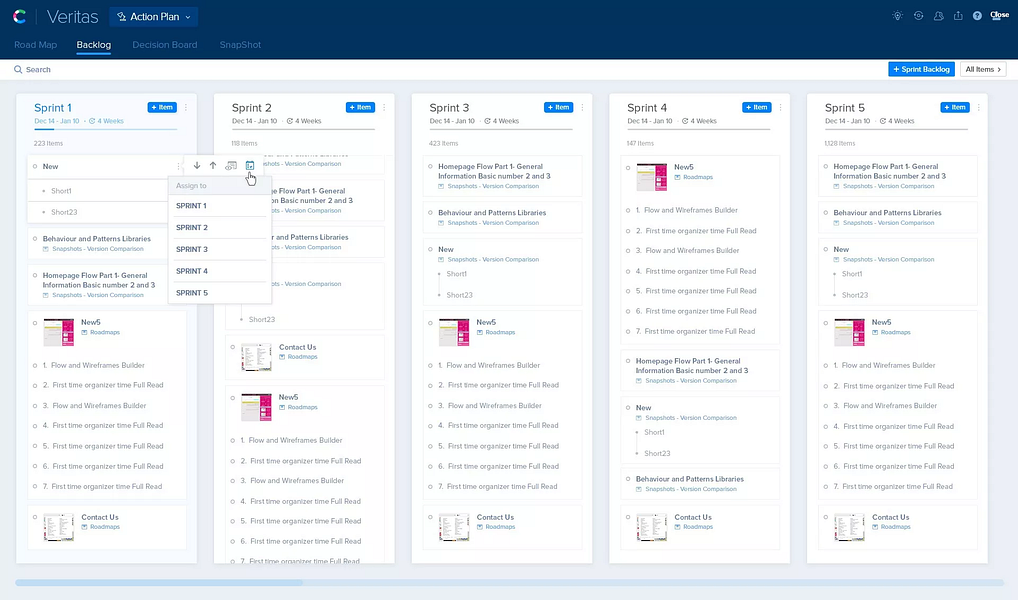This screenshot has height=600, width=1018.
Task: Open New5 thumbnail in Sprint 3
Action: (454, 332)
